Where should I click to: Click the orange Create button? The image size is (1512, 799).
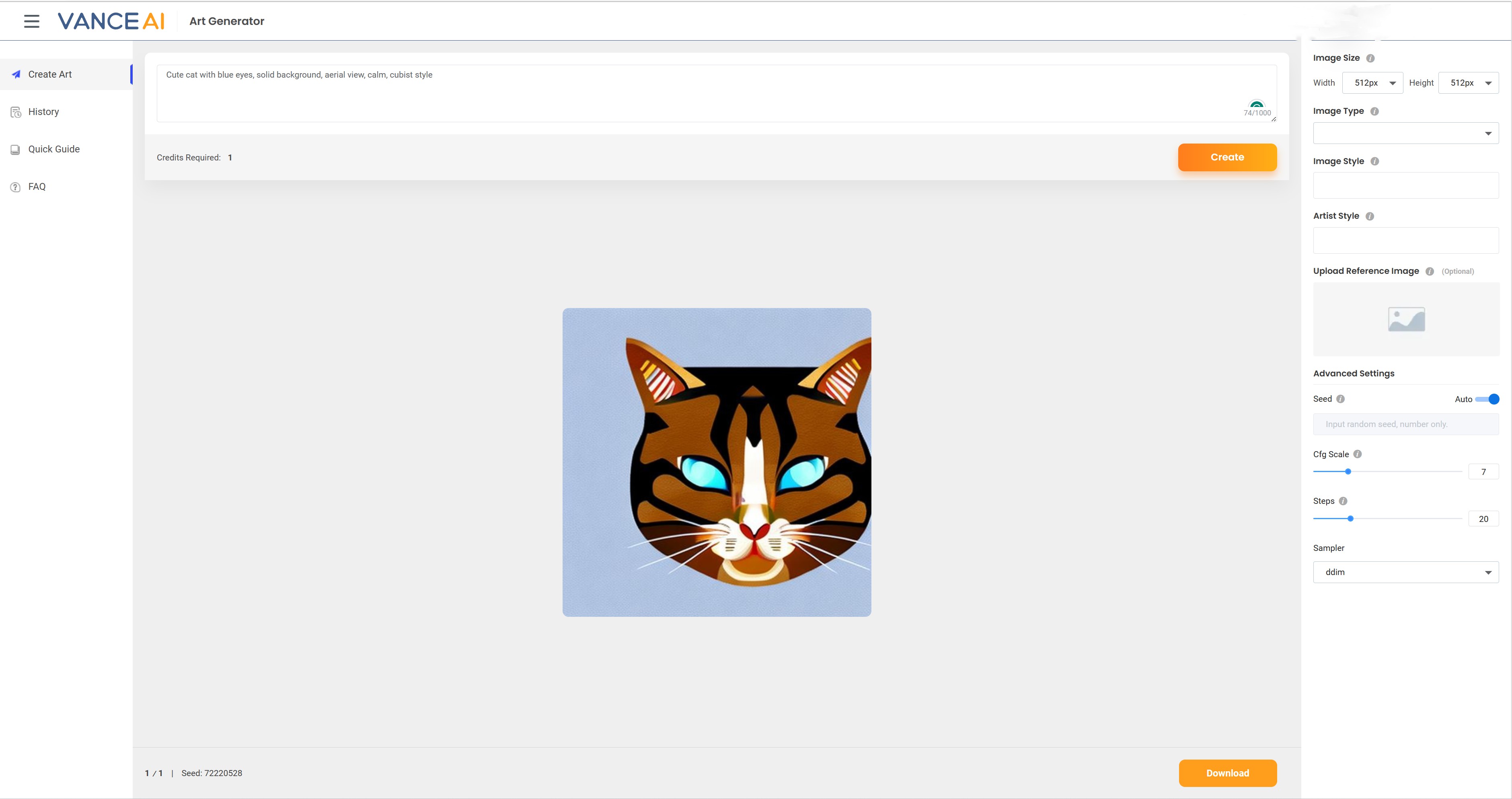click(1227, 157)
